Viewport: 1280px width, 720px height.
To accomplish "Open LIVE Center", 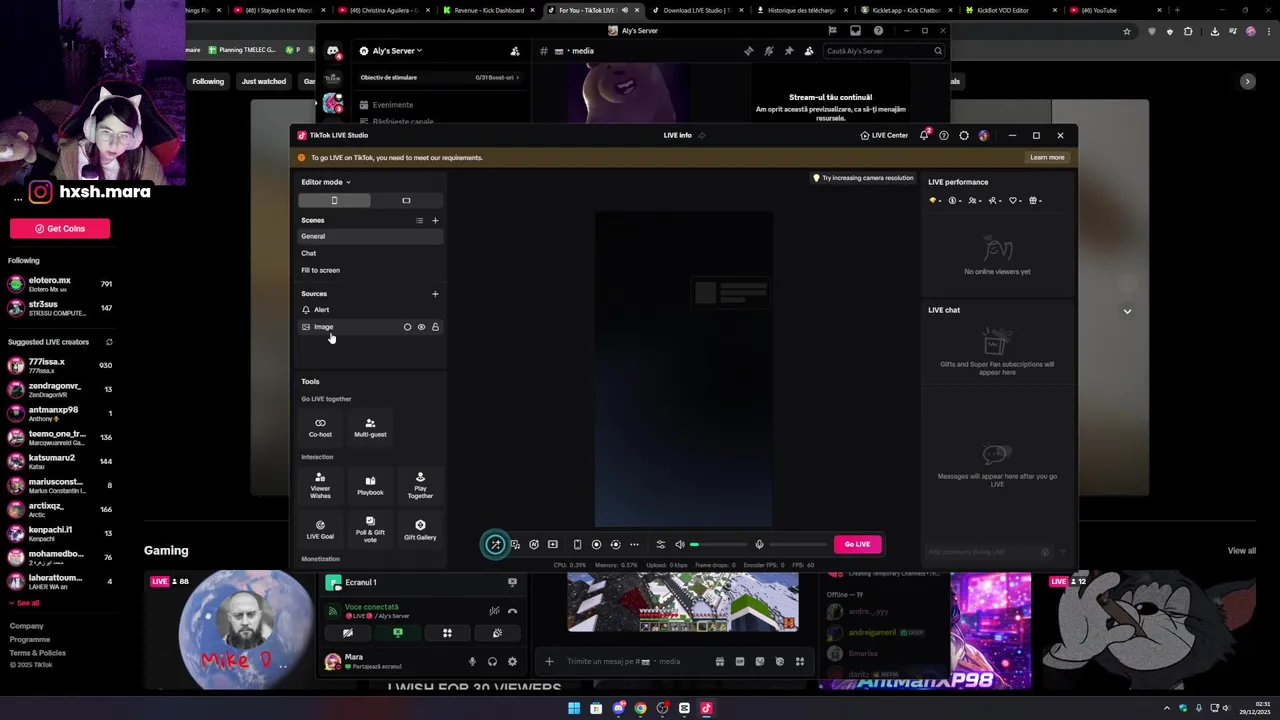I will [884, 135].
